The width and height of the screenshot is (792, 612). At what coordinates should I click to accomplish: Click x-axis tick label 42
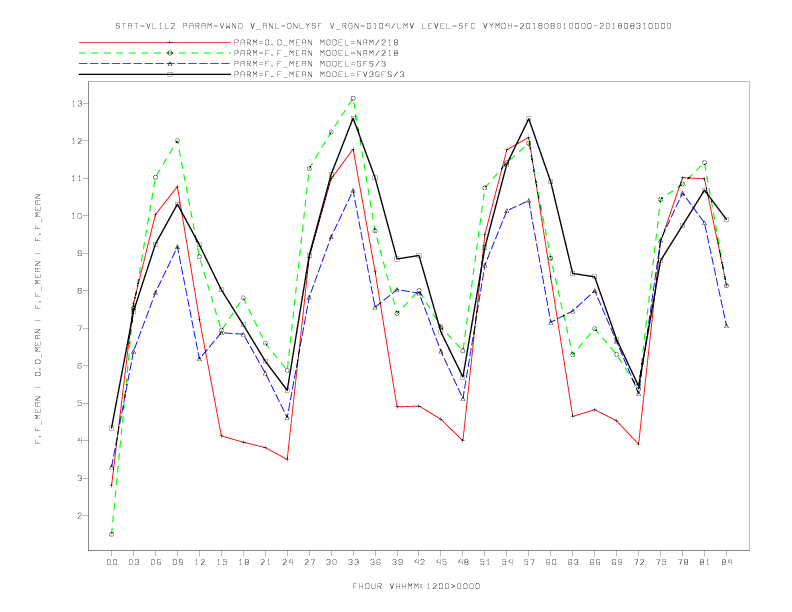click(419, 562)
